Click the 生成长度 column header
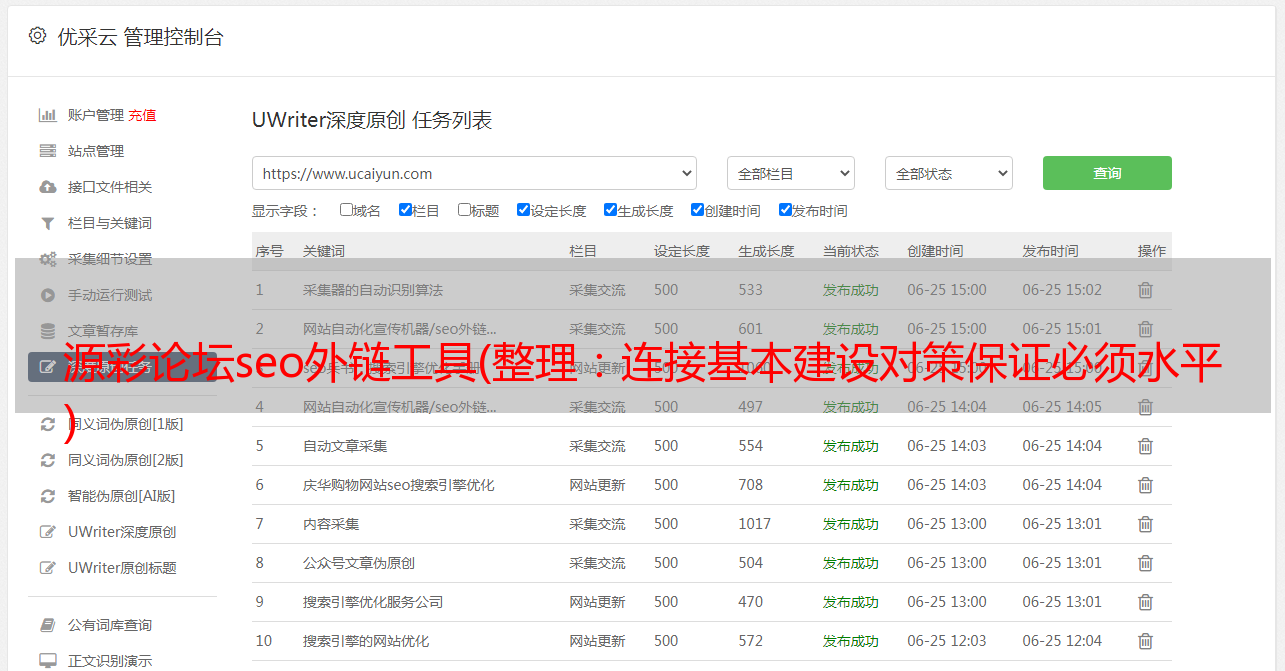 pos(766,251)
